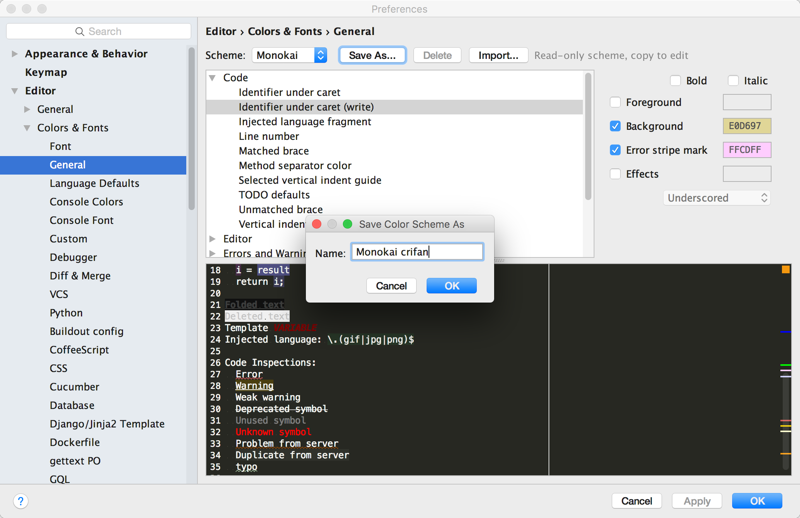
Task: Enable the Effects checkbox
Action: (615, 174)
